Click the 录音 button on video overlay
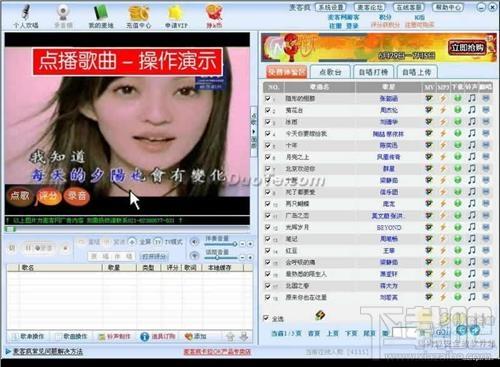The height and width of the screenshot is (367, 500). click(x=77, y=196)
